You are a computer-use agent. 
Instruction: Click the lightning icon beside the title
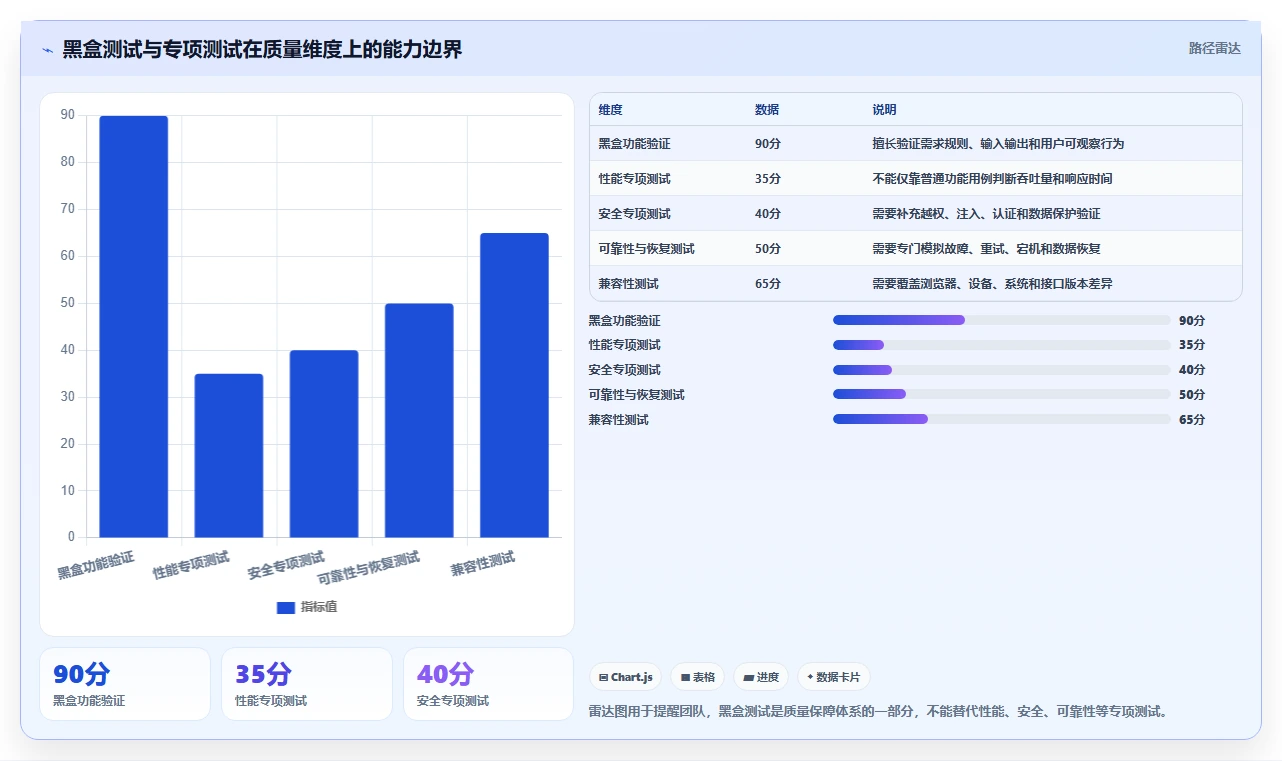click(x=47, y=50)
